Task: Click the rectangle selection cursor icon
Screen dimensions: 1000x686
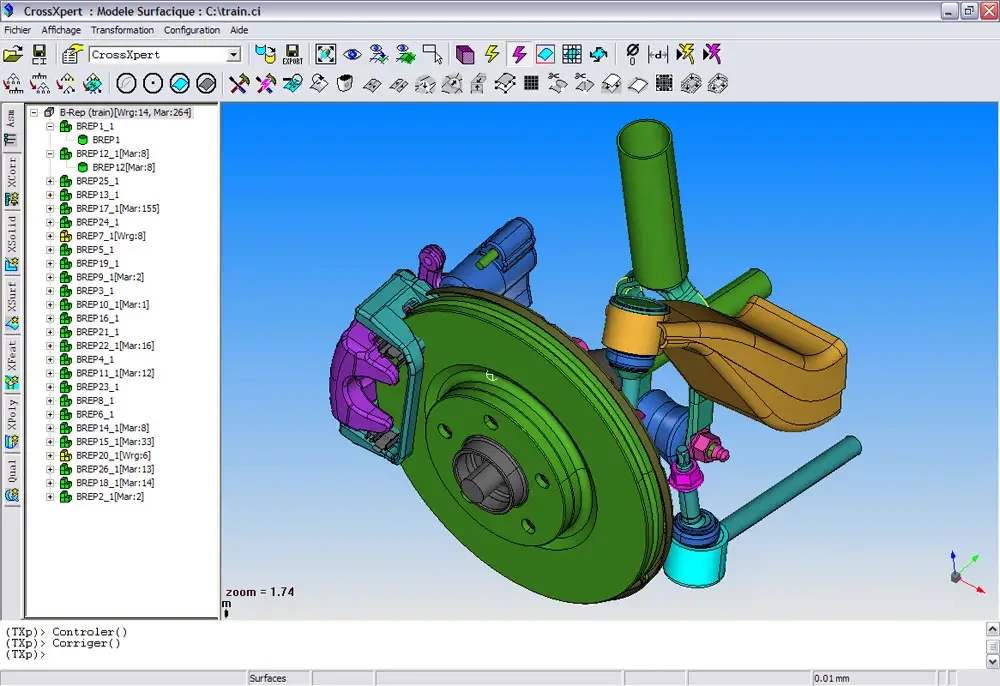Action: point(432,54)
